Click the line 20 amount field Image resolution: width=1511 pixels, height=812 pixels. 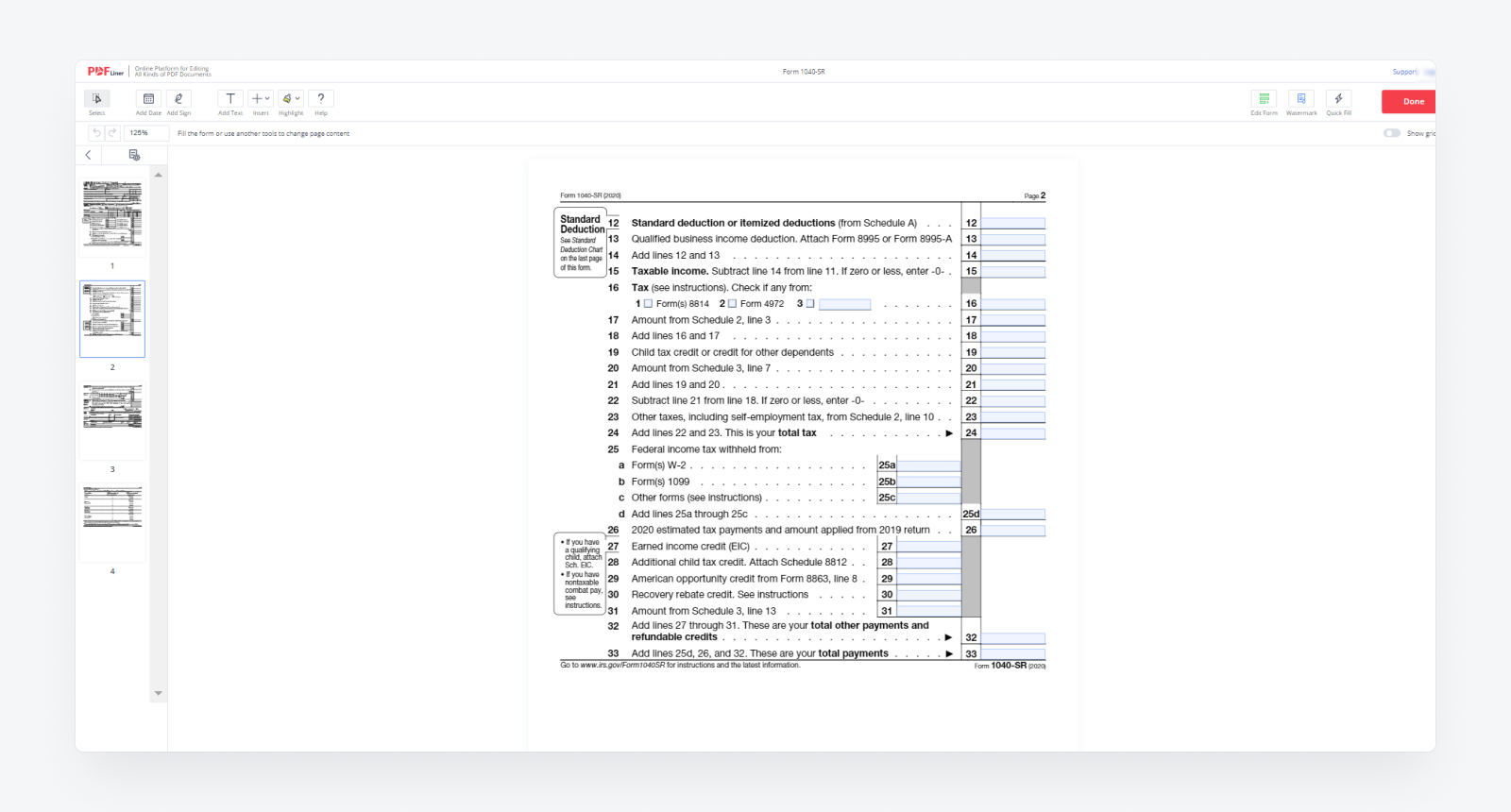click(1013, 368)
